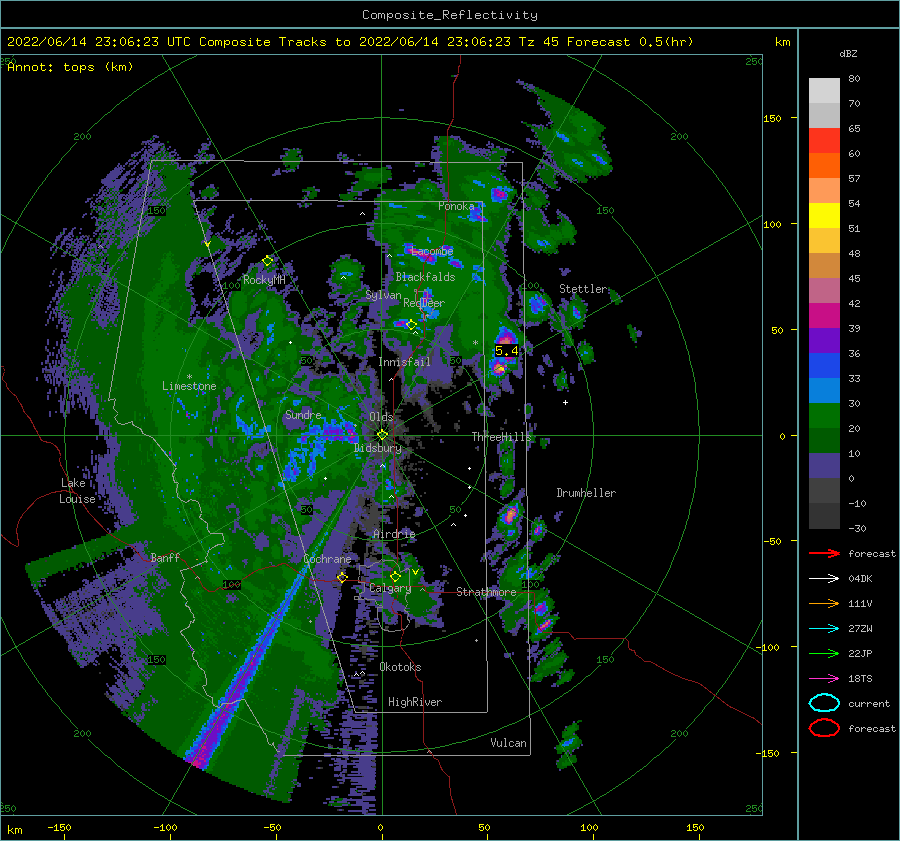Click the yellow diamond marker near RedDeer
900x841 pixels.
411,325
